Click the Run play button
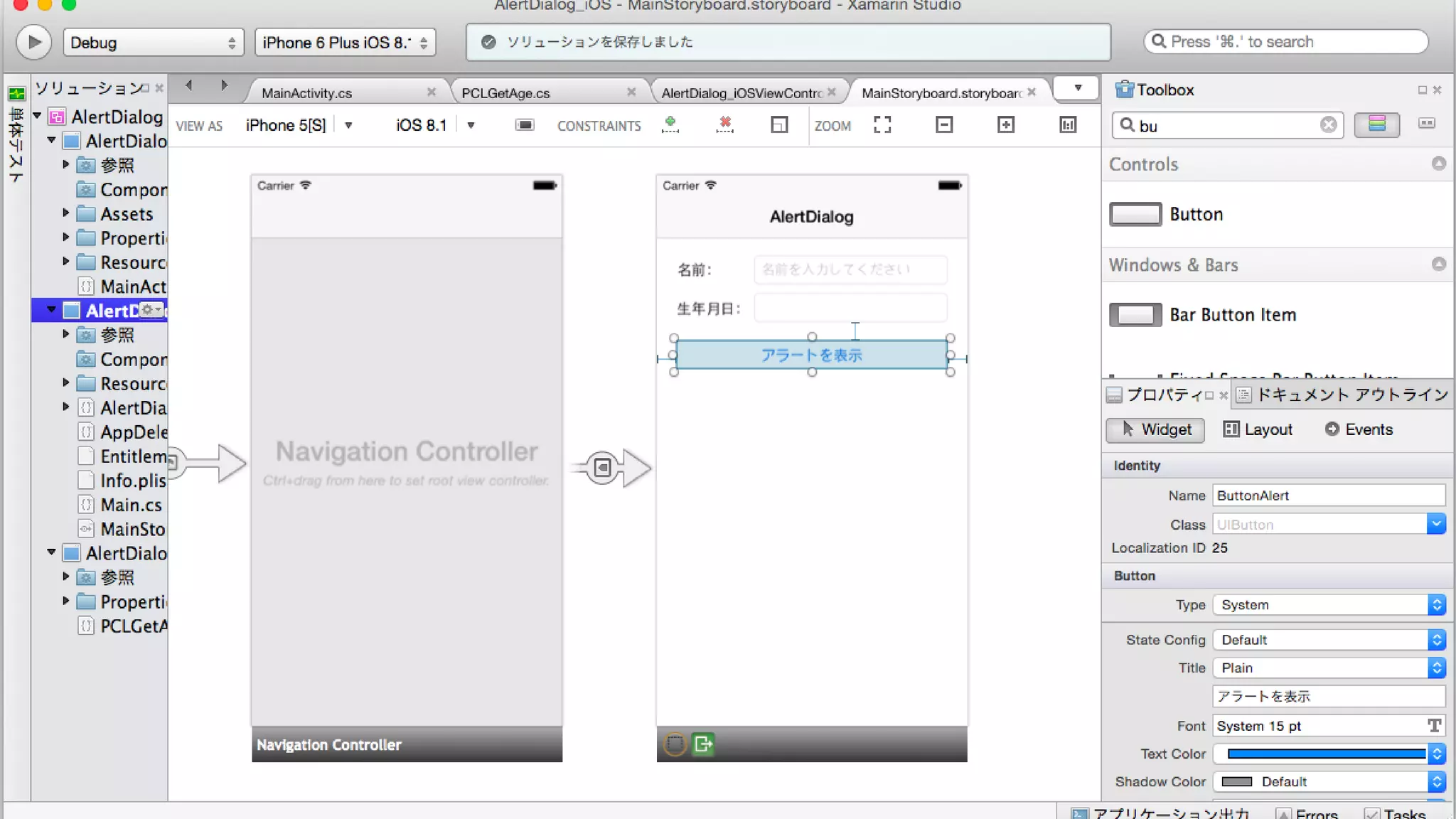Screen dimensions: 1456x819 point(33,43)
